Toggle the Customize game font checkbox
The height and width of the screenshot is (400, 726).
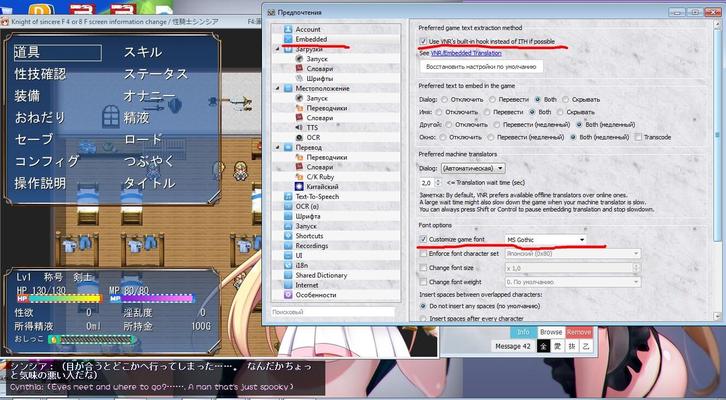(x=423, y=239)
